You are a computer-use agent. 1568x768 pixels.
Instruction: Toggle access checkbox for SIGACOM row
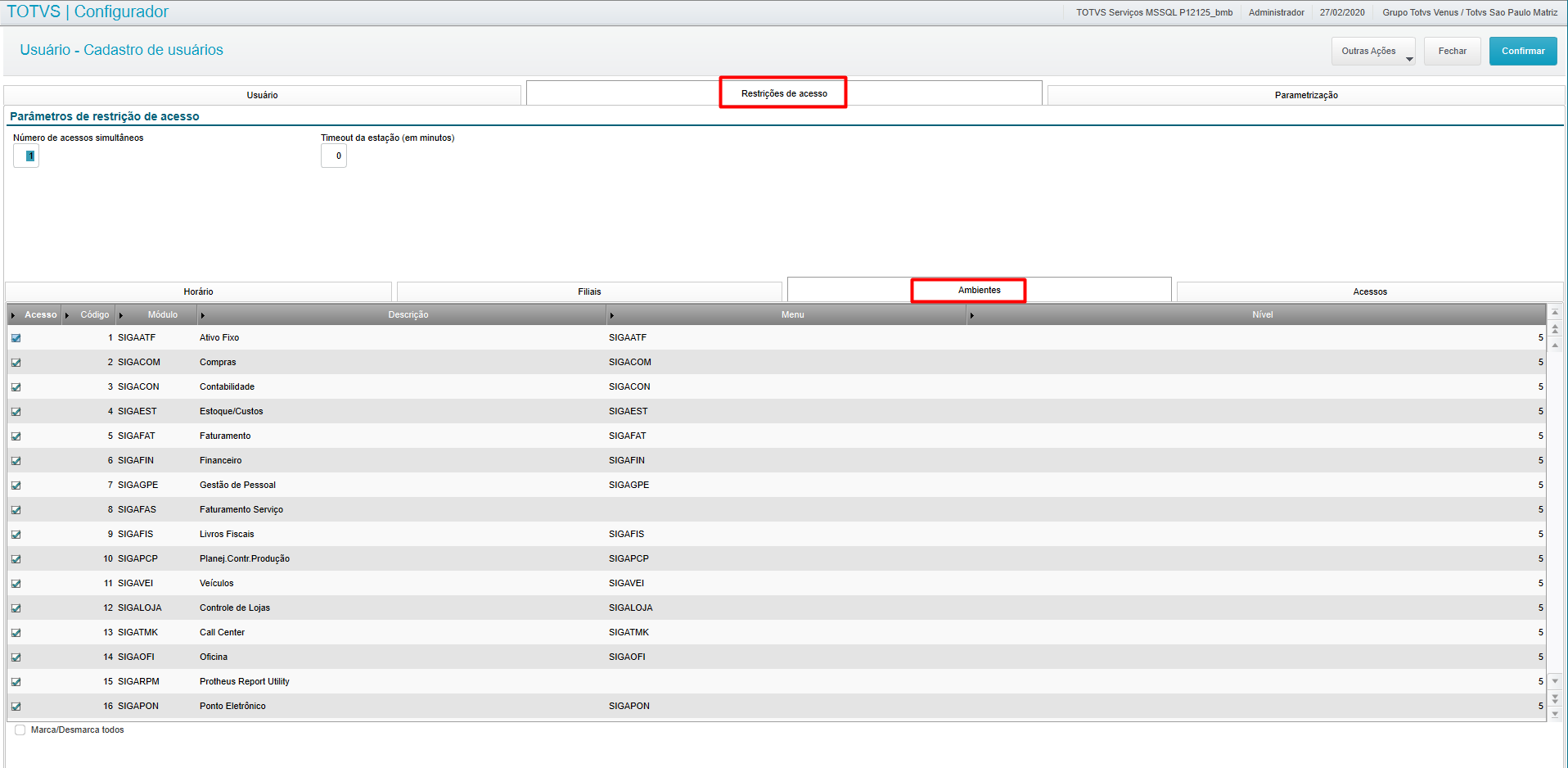(16, 363)
